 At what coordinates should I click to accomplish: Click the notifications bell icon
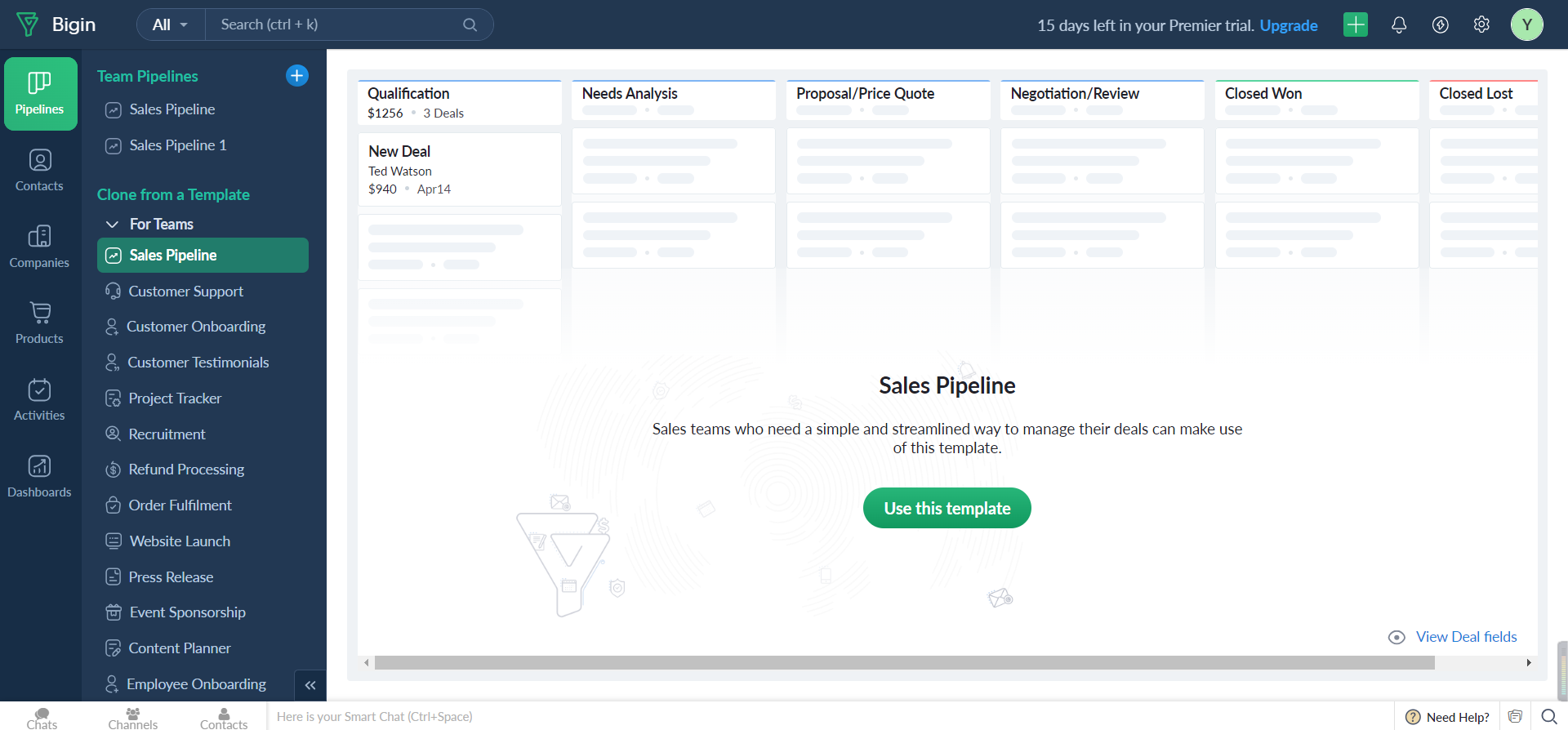click(x=1399, y=25)
